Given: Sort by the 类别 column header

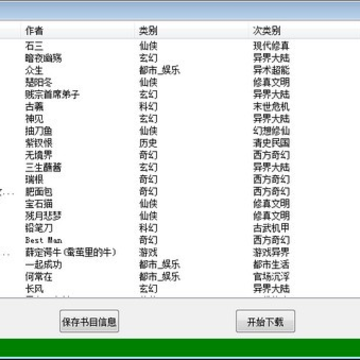Looking at the screenshot, I should coord(148,31).
